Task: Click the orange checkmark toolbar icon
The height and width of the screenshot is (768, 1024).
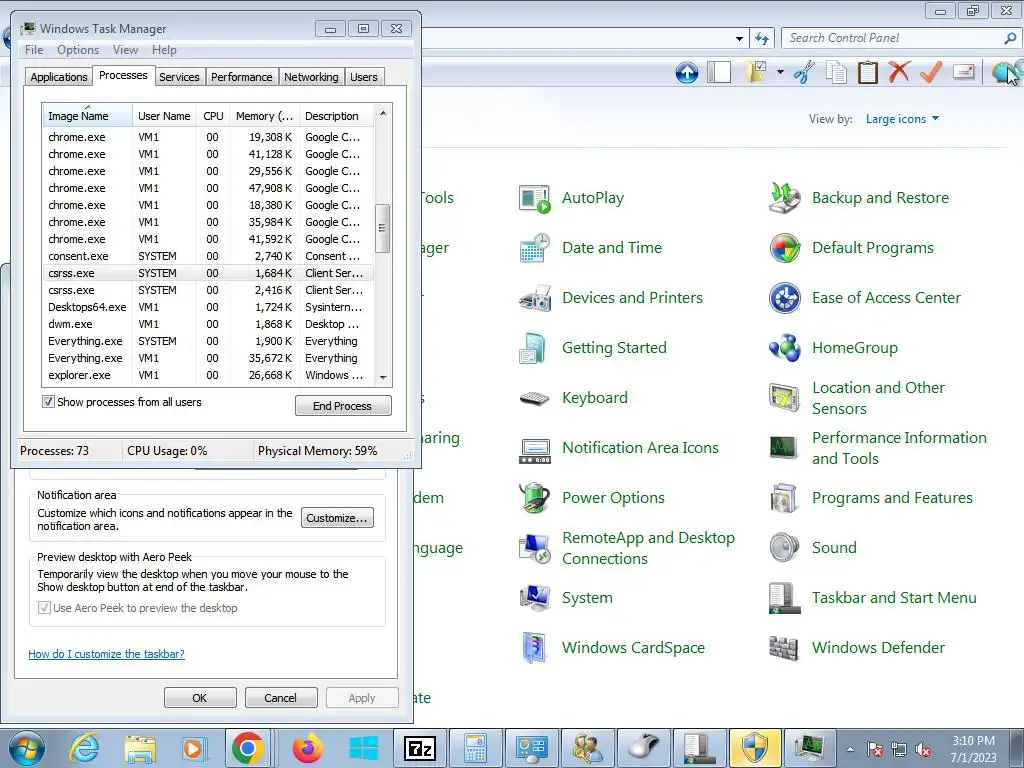Action: point(931,72)
